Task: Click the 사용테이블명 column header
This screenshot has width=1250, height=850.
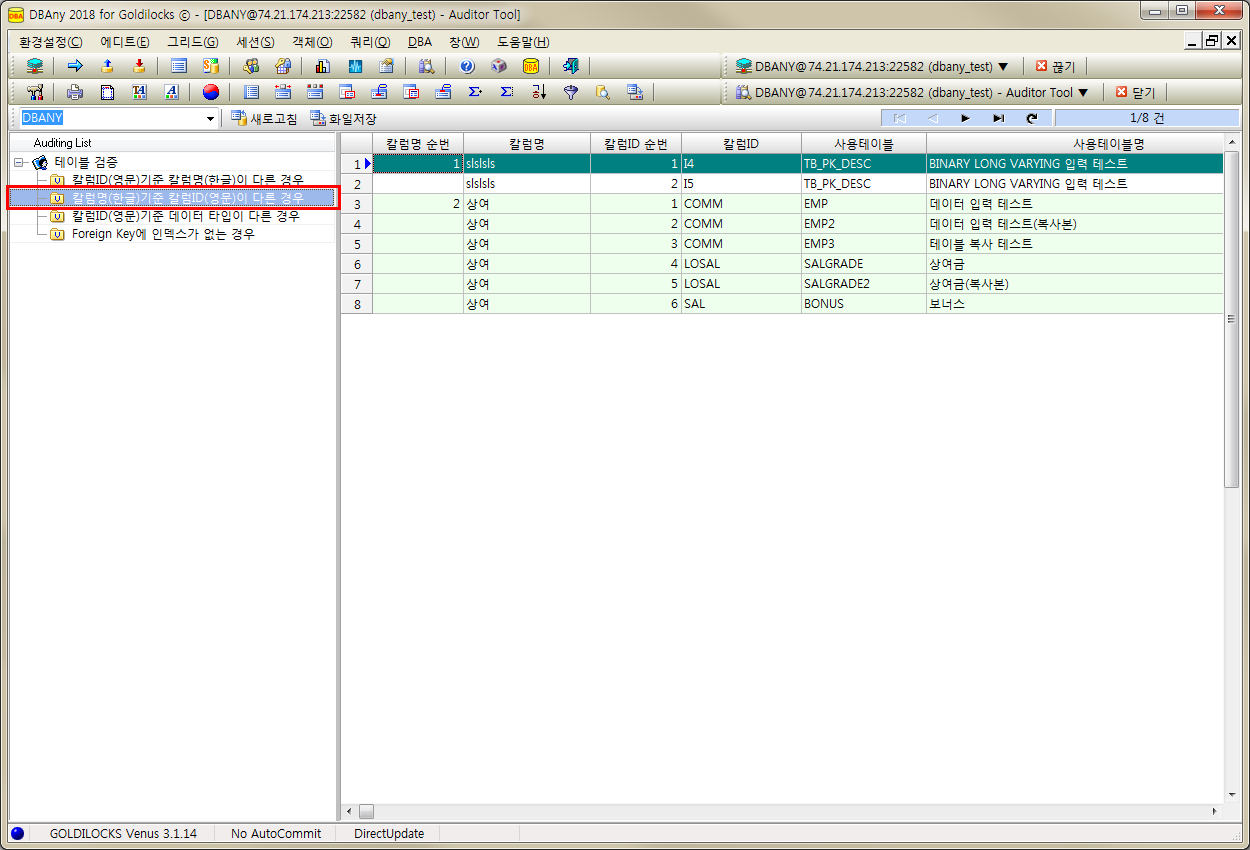Action: point(1108,144)
